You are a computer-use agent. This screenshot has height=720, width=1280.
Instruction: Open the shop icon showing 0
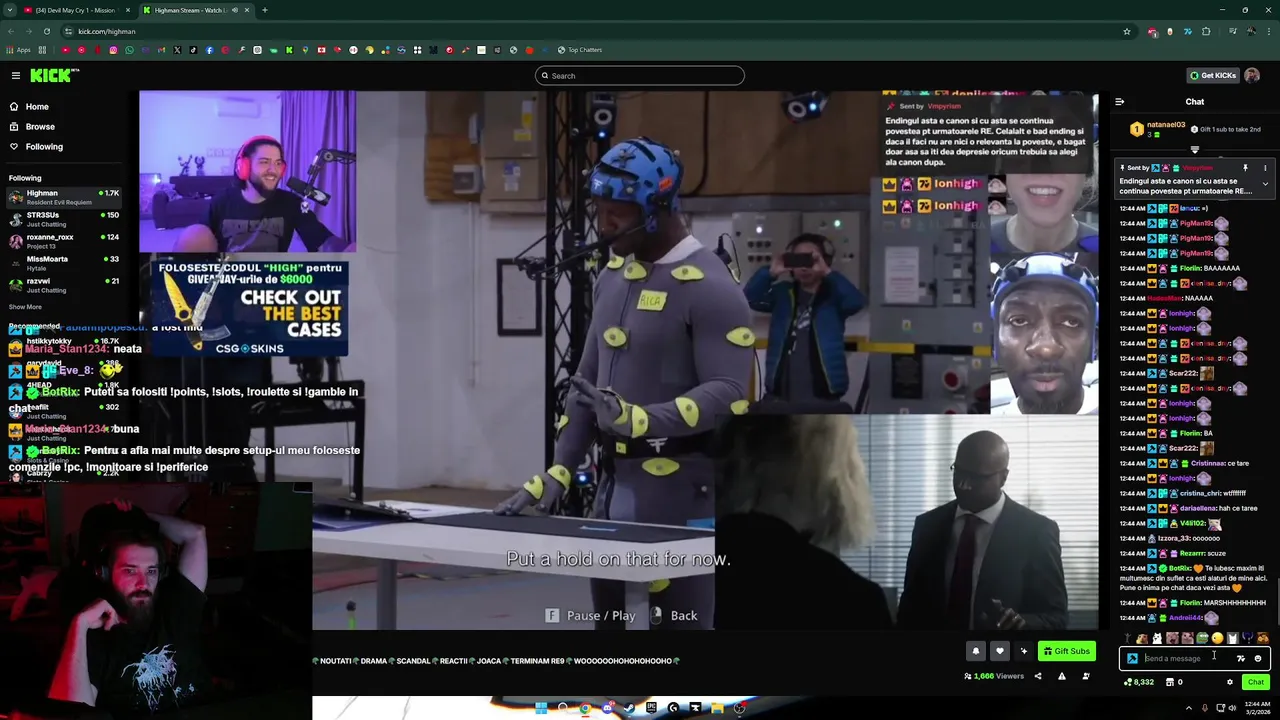1174,682
